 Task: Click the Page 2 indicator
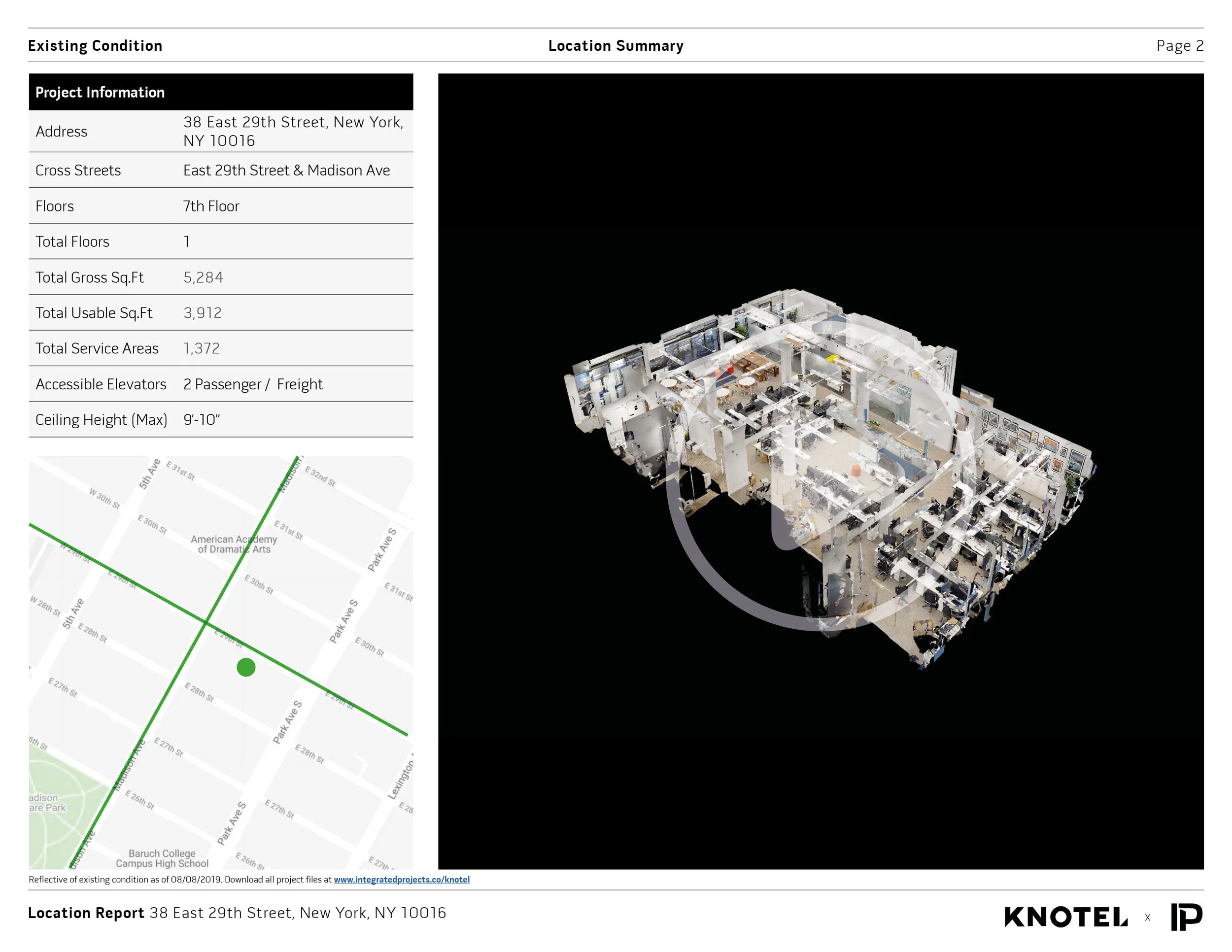click(1180, 46)
